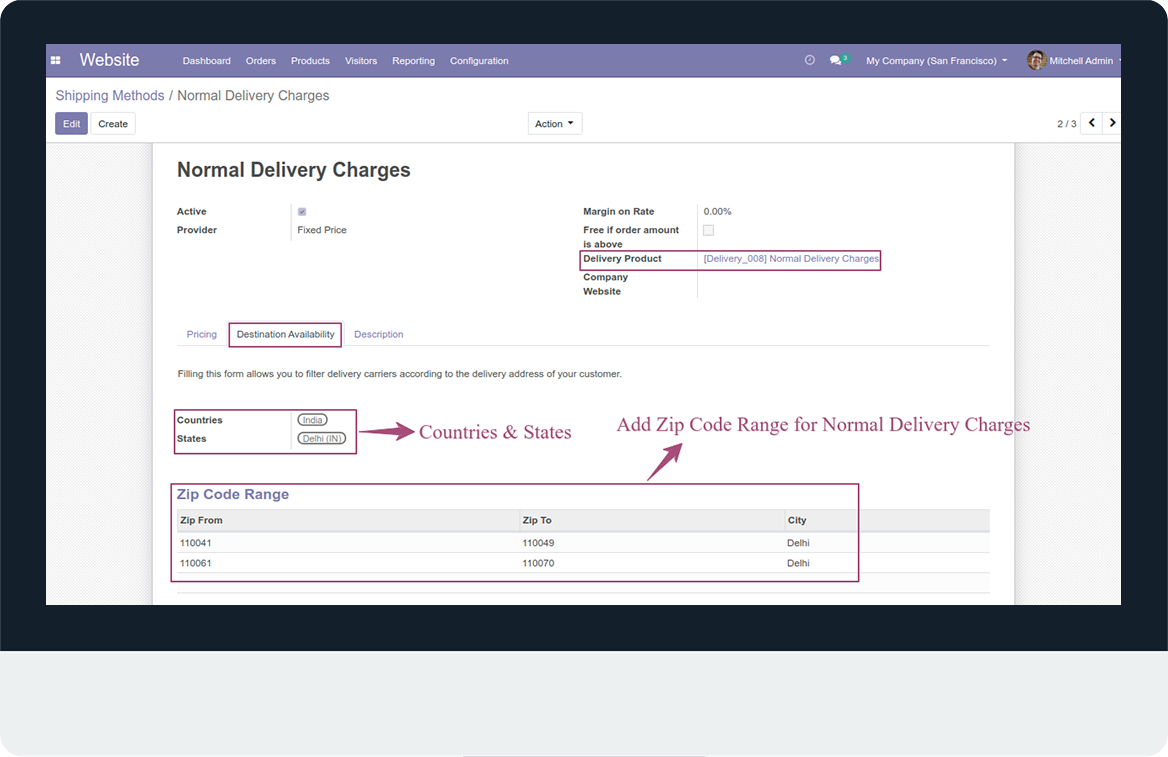This screenshot has width=1168, height=757.
Task: Select zip from cell 110041
Action: pos(196,543)
